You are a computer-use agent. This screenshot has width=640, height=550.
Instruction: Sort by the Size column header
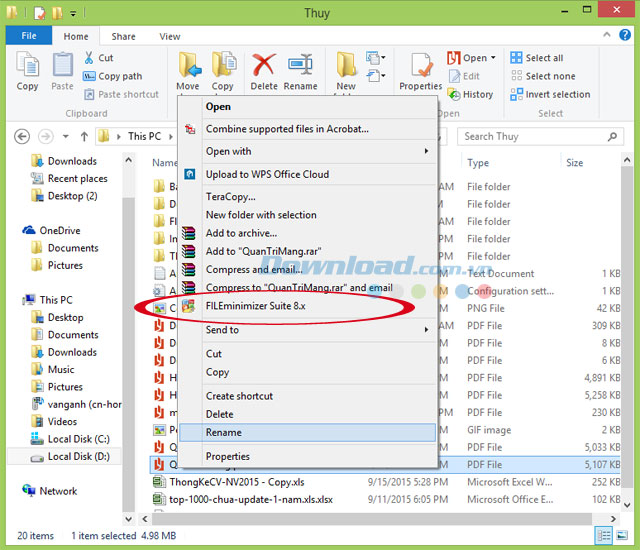pos(574,163)
